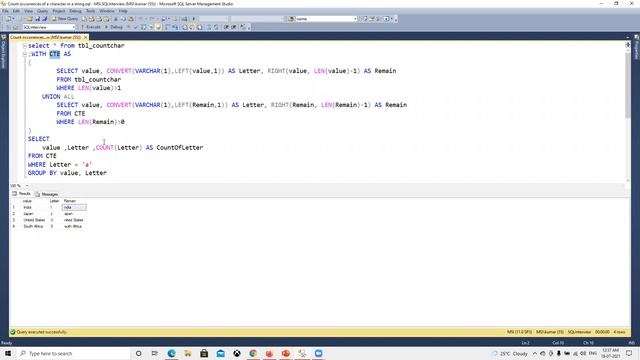Viewport: 640px width, 360px height.
Task: Click 'Query executed successfully' status message
Action: [42, 332]
